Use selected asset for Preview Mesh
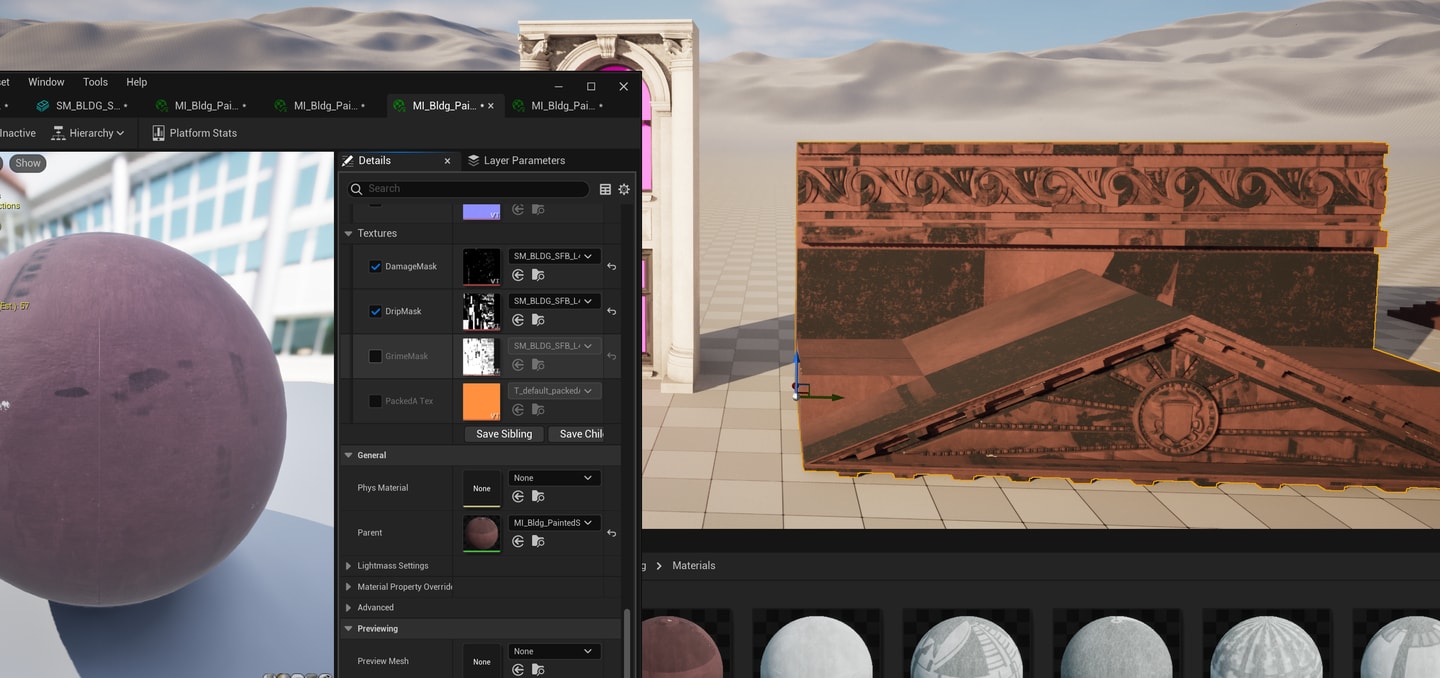1440x678 pixels. 518,670
